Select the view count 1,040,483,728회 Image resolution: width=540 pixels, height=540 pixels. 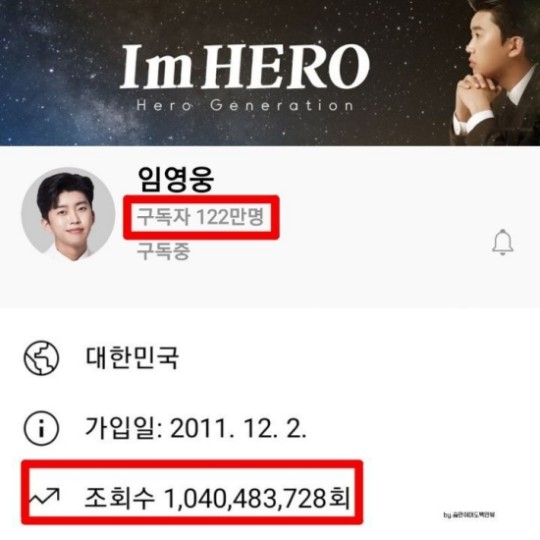click(x=257, y=499)
